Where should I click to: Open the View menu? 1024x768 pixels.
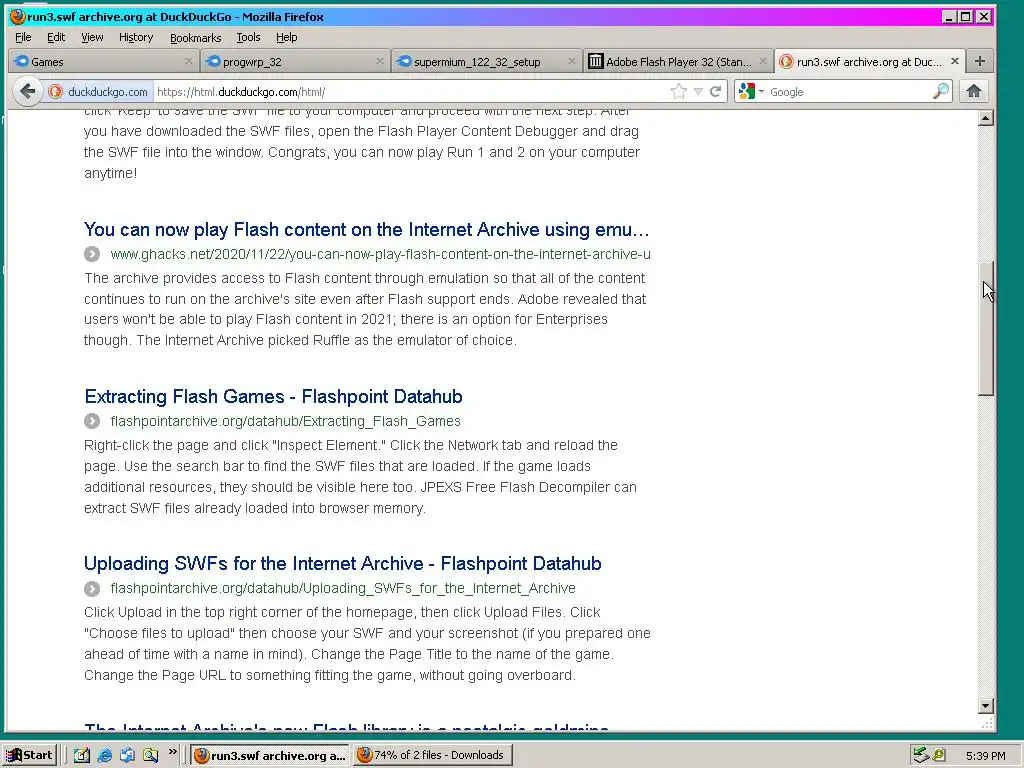[x=92, y=37]
